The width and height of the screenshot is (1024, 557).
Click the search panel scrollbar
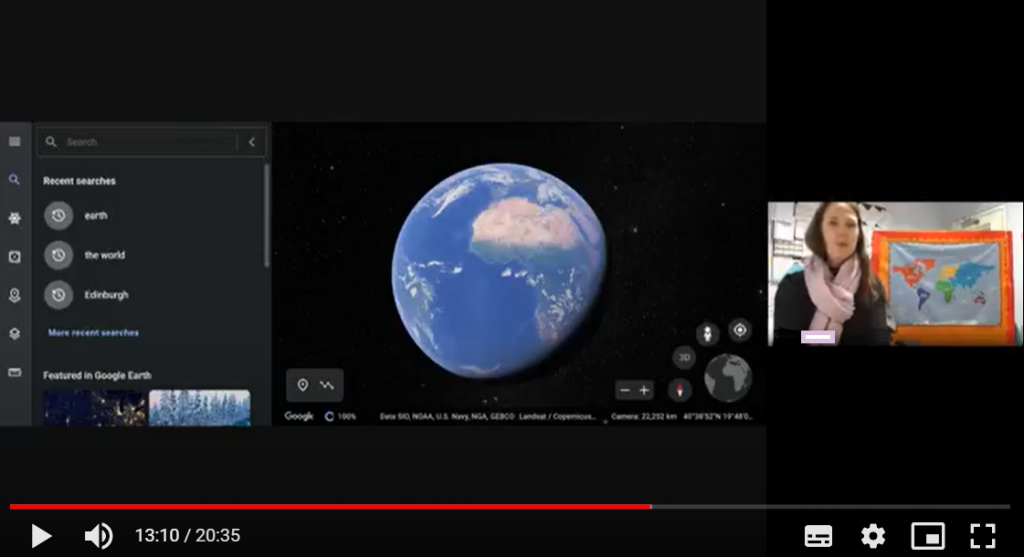266,215
